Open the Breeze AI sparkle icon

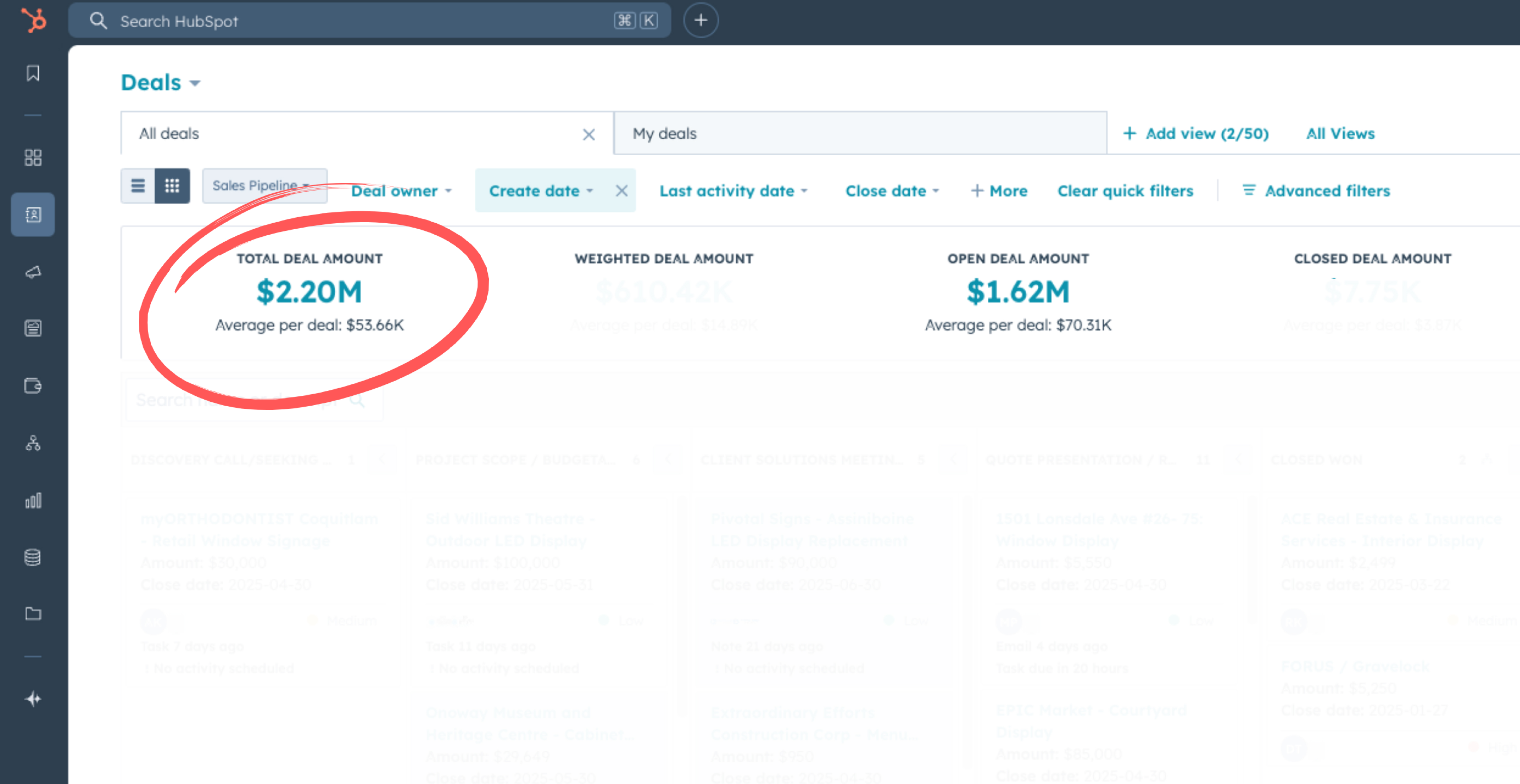pos(33,699)
